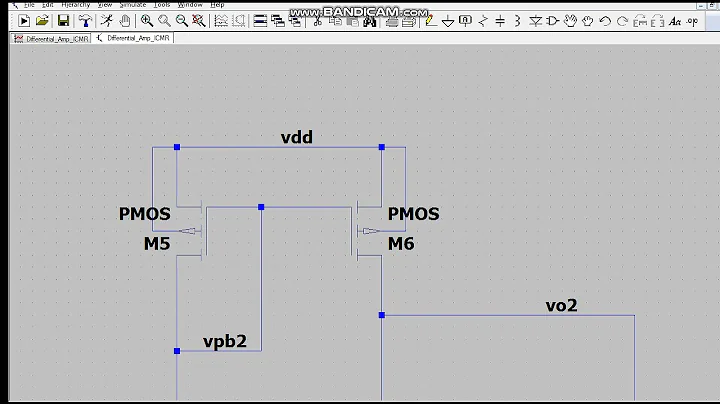Click the Autorange plot icon

[x=221, y=21]
